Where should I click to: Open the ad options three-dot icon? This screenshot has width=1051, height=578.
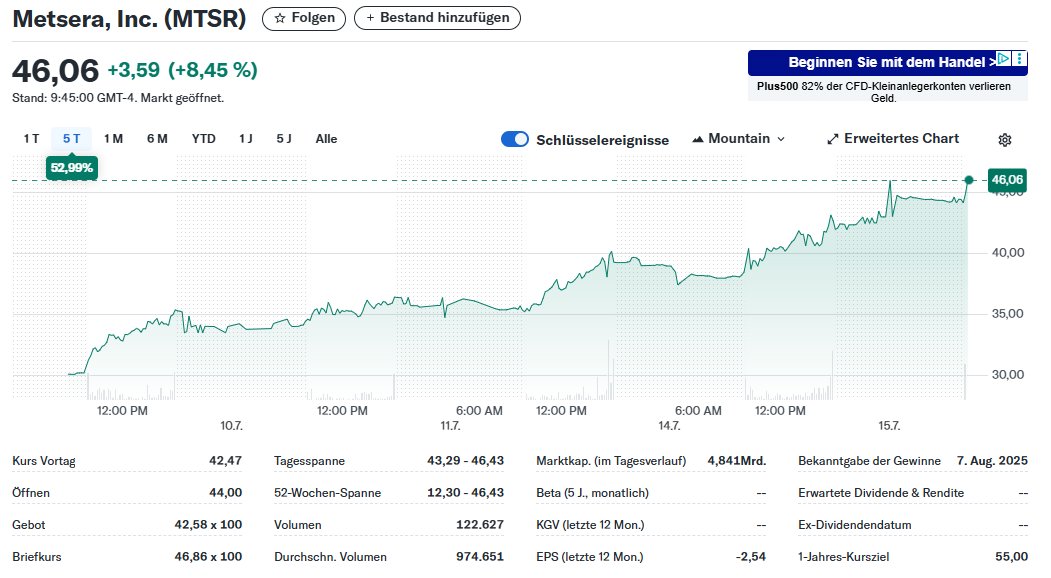click(1019, 58)
